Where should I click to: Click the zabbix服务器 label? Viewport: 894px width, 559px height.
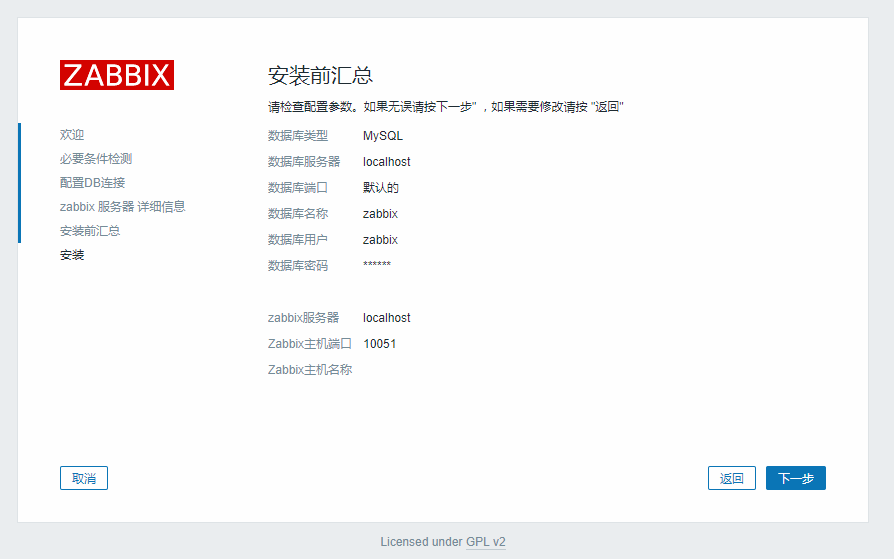coord(303,318)
